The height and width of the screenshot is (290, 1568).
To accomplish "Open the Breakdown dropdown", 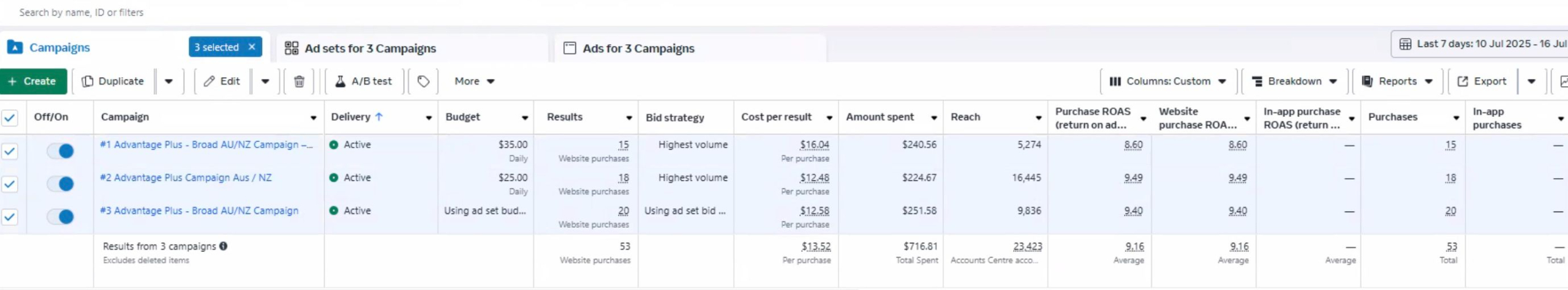I will [1294, 81].
